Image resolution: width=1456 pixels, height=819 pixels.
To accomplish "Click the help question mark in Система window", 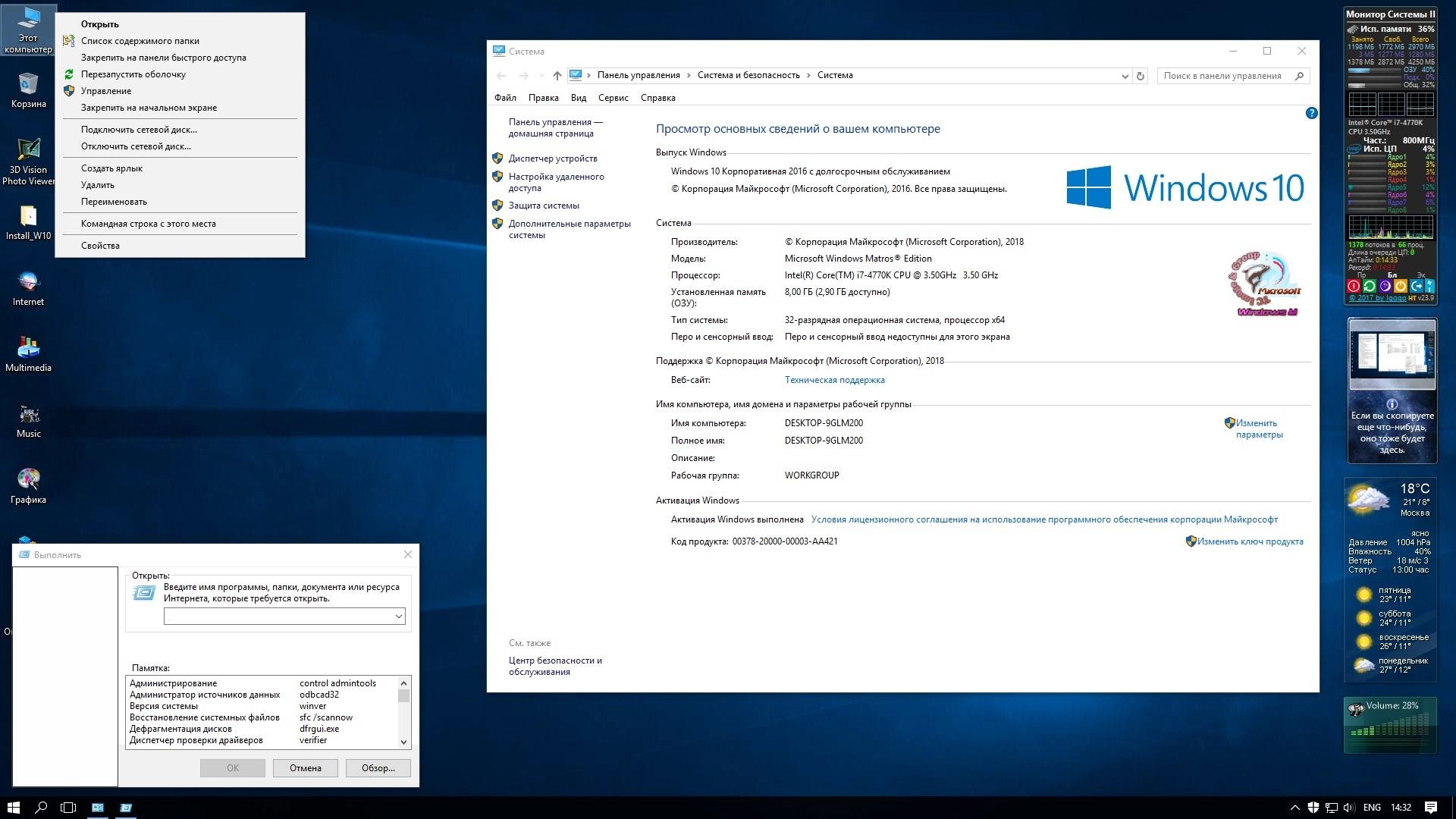I will [1311, 113].
